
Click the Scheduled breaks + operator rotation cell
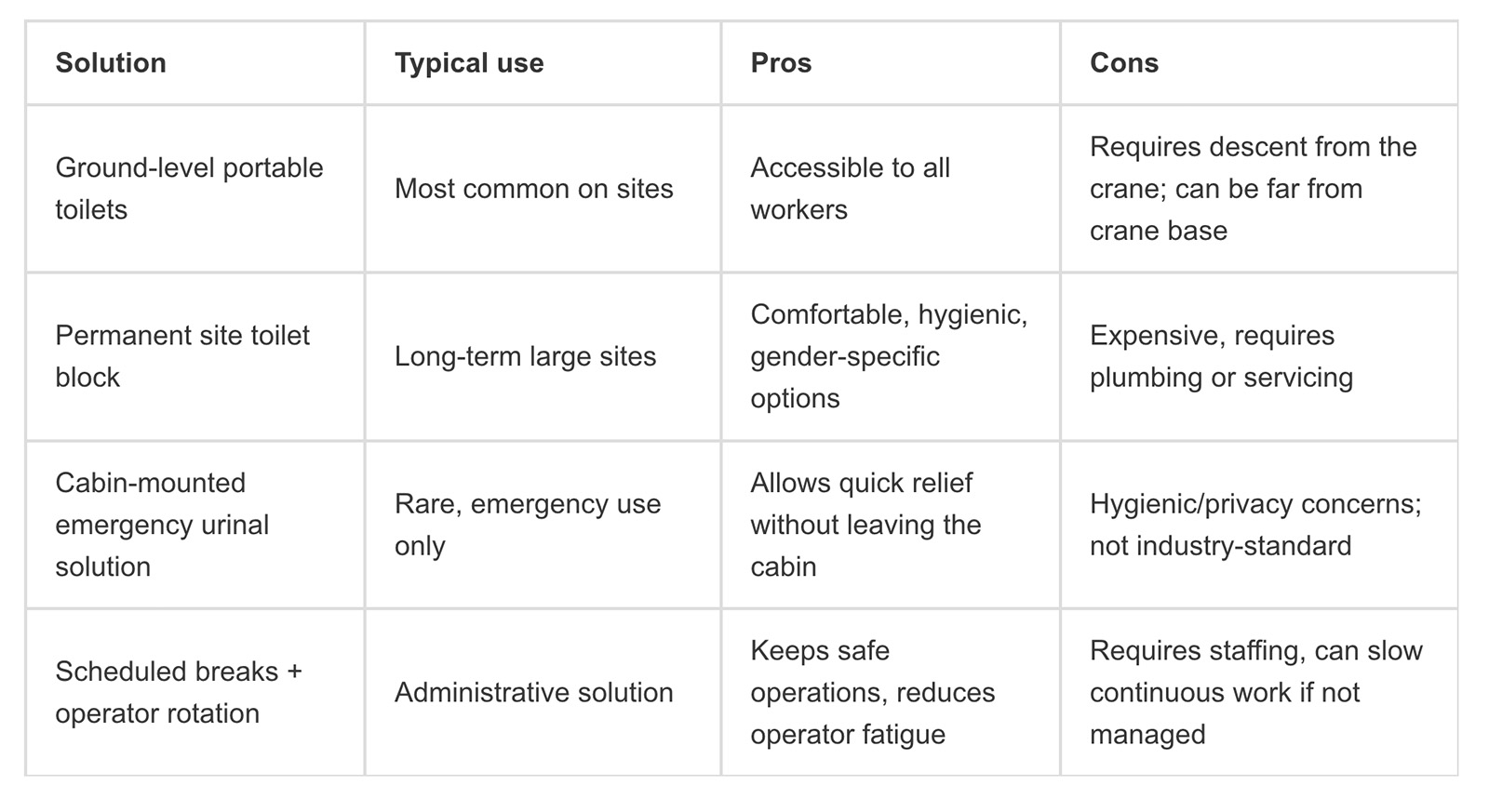[x=179, y=692]
